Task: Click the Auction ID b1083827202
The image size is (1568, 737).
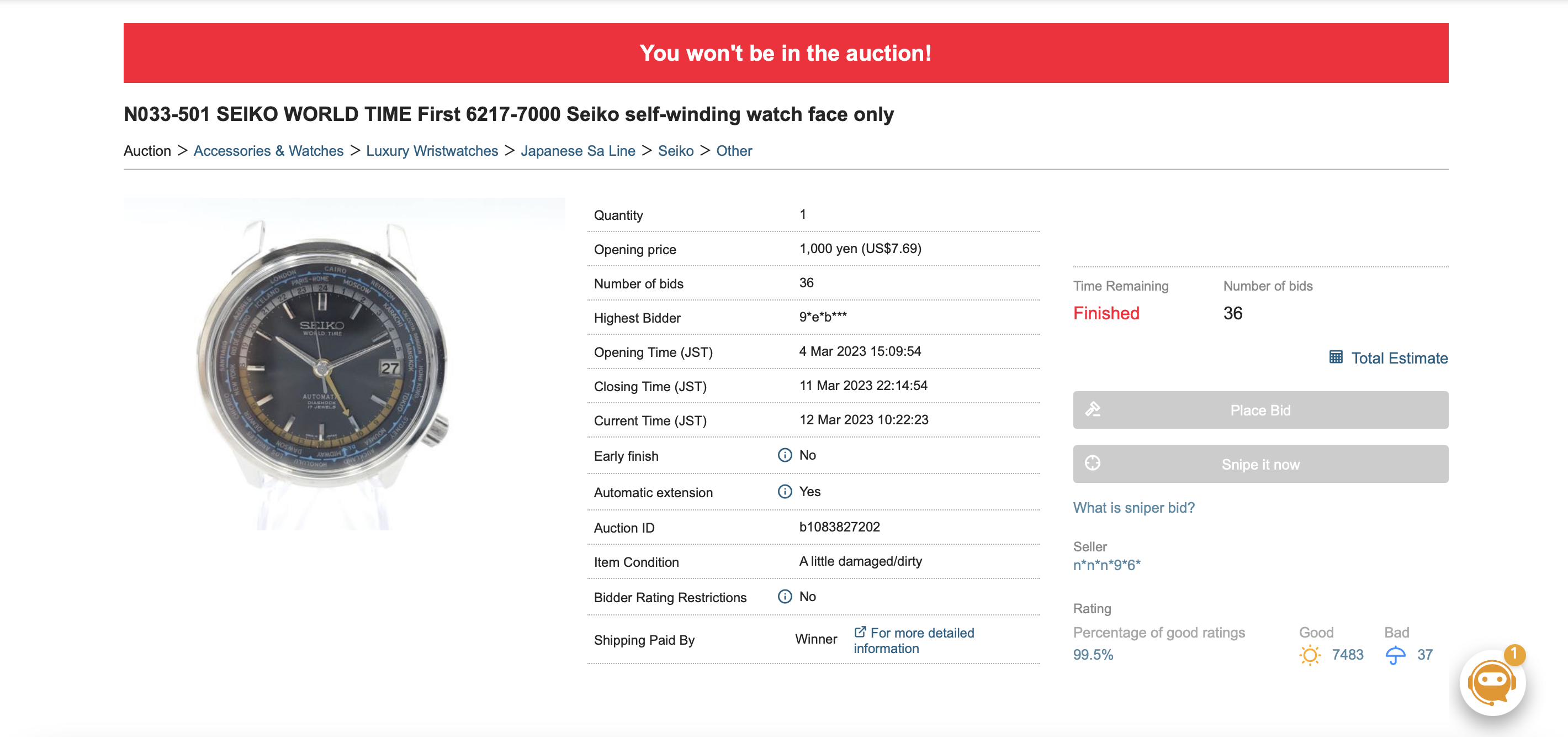Action: click(x=839, y=527)
